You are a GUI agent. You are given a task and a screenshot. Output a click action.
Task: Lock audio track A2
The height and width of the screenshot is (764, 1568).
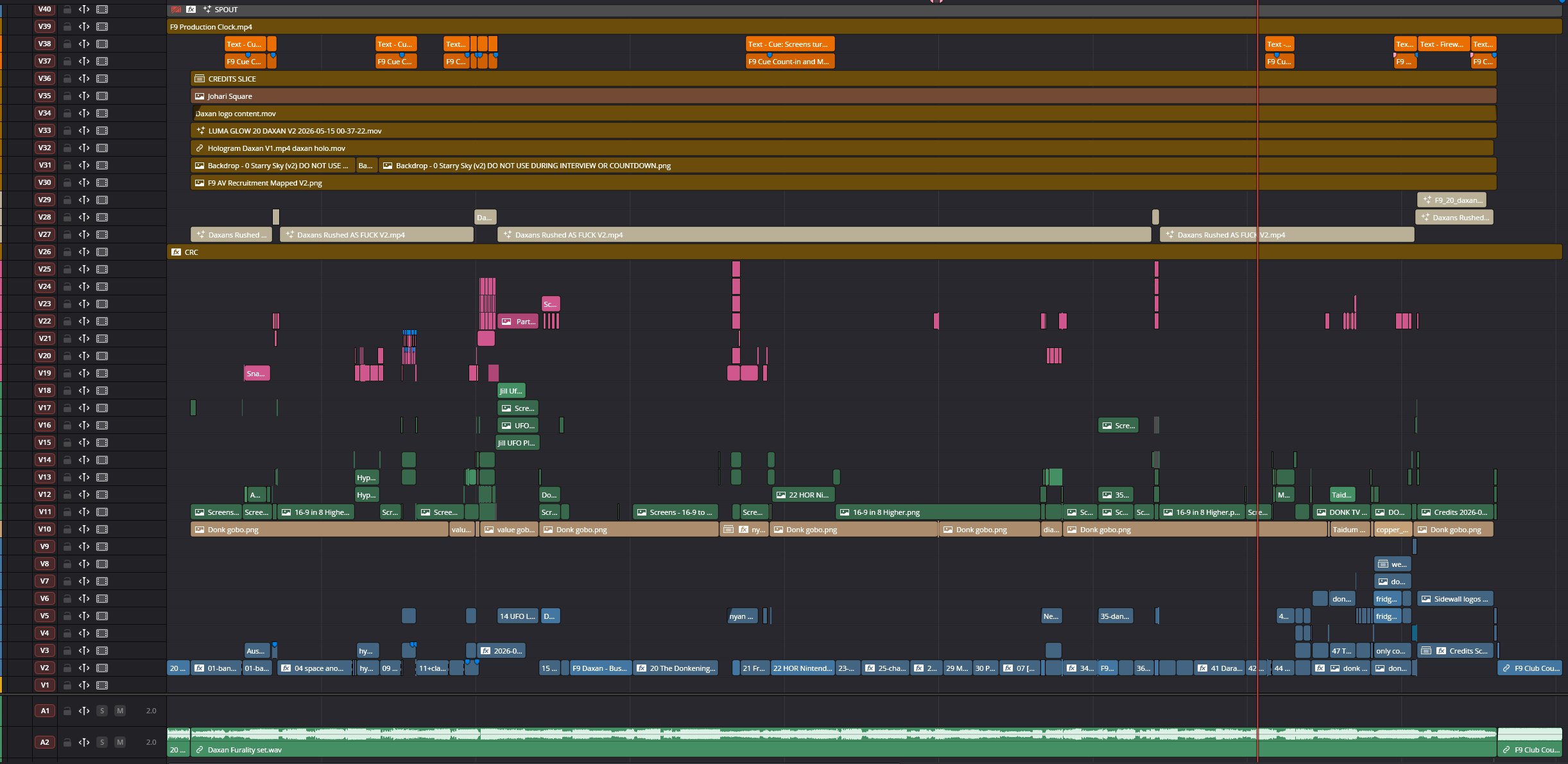point(67,742)
